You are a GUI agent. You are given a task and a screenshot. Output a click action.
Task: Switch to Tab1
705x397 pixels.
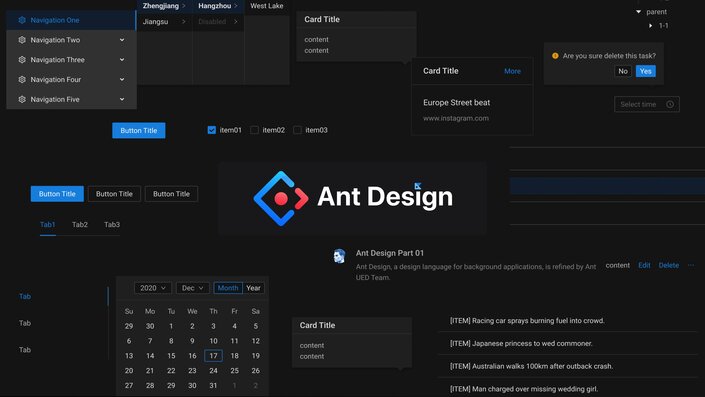pyautogui.click(x=48, y=224)
